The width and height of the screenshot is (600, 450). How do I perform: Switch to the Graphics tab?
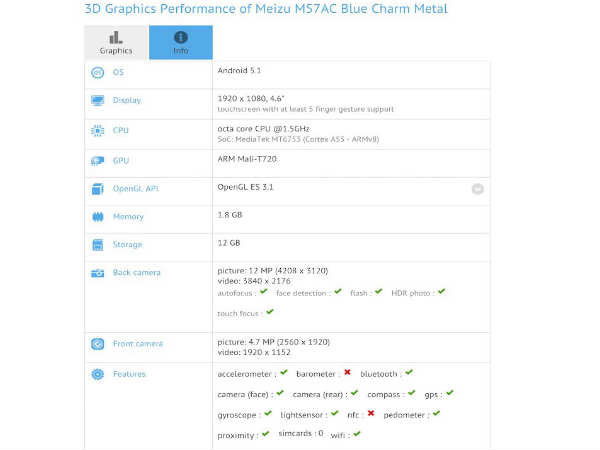coord(116,42)
